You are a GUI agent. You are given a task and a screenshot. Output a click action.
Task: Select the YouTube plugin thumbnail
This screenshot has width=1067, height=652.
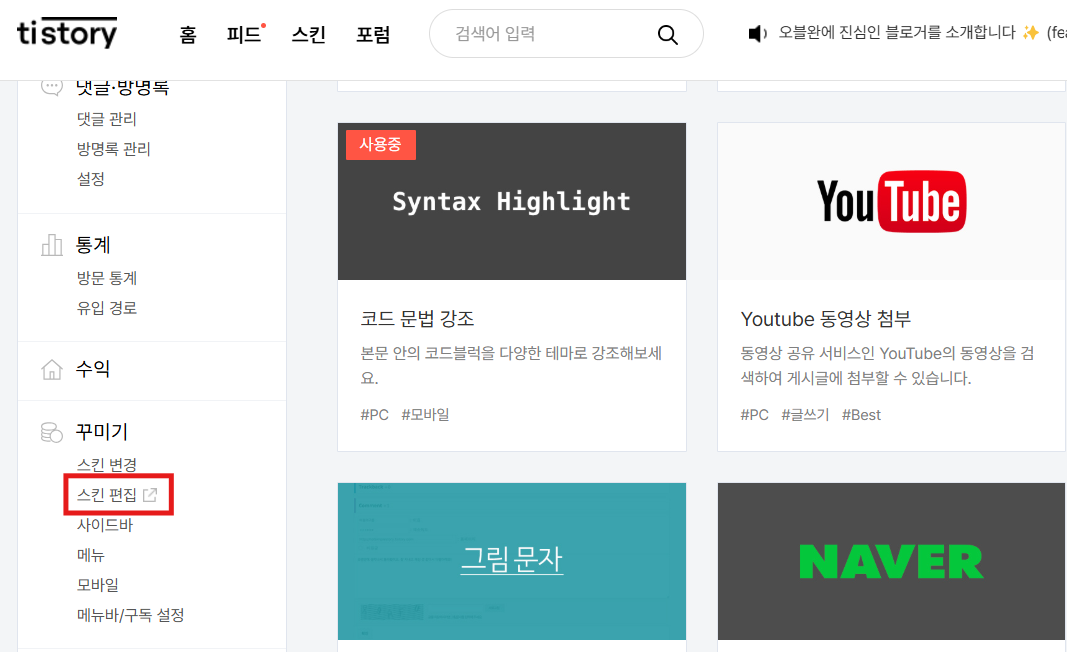click(x=891, y=201)
